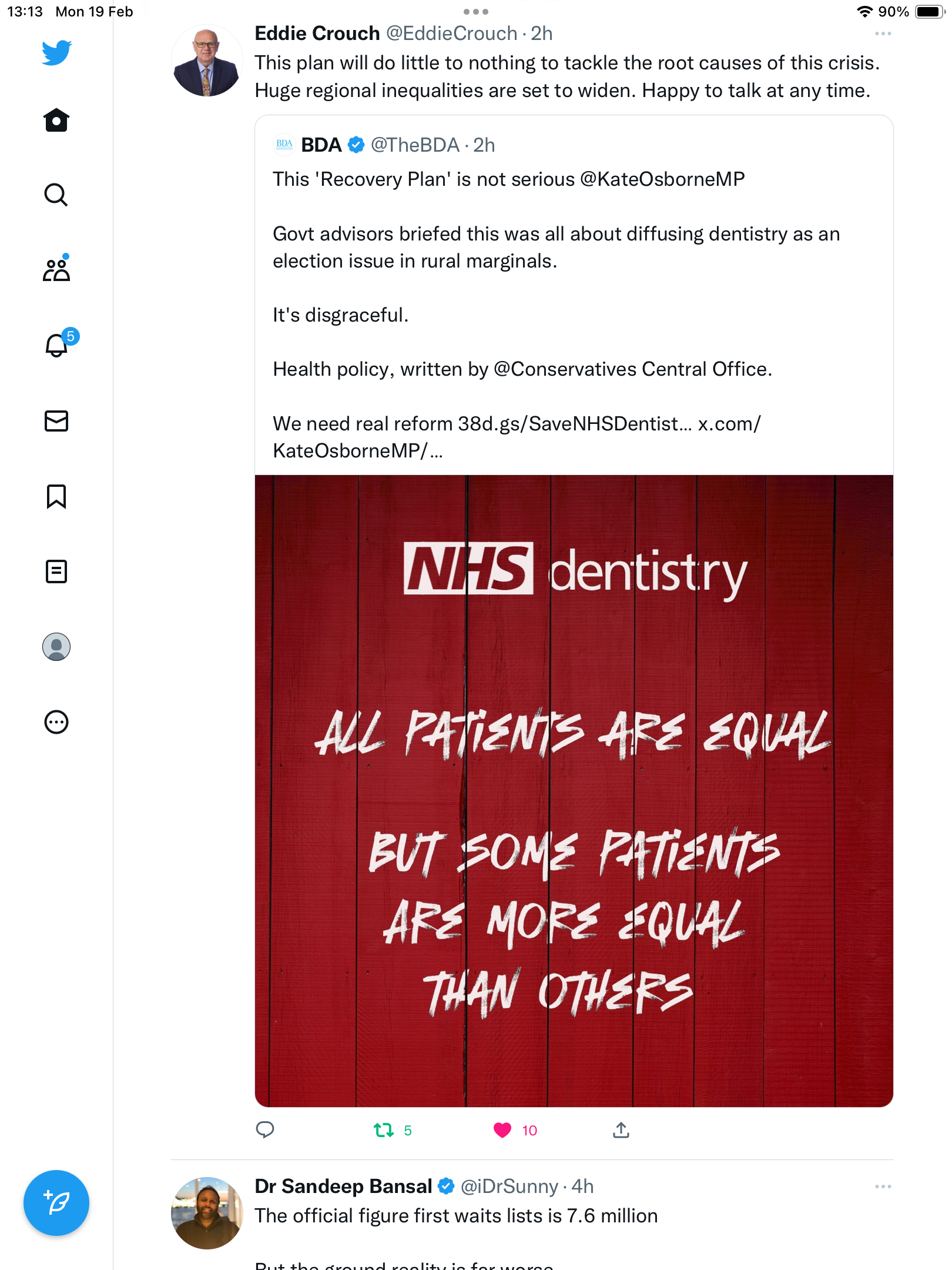Open Eddie Crouch's profile picture

(x=207, y=61)
